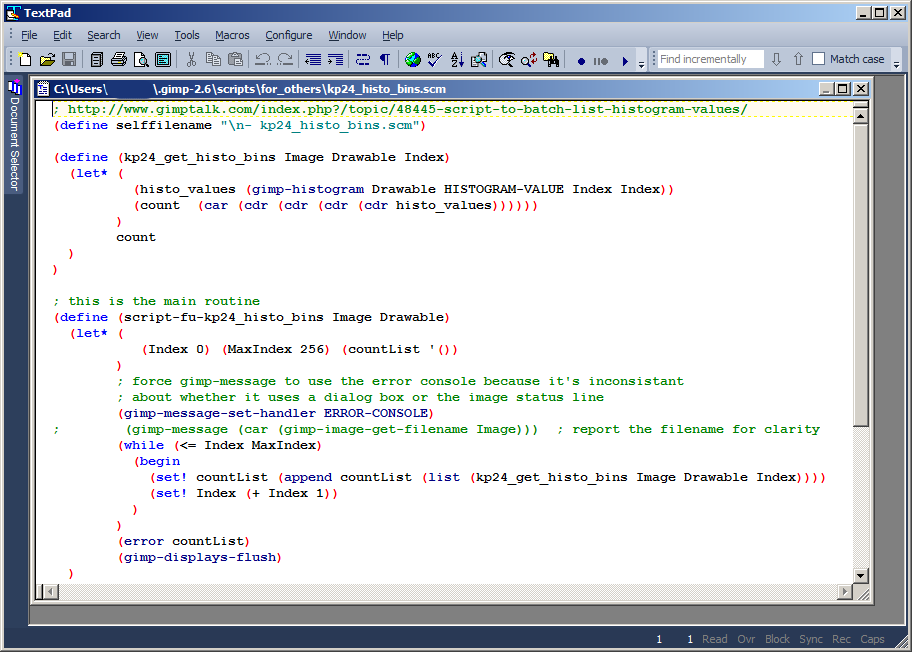Close the kp24_histo_bins.scm document window
The image size is (912, 652).
[x=861, y=88]
